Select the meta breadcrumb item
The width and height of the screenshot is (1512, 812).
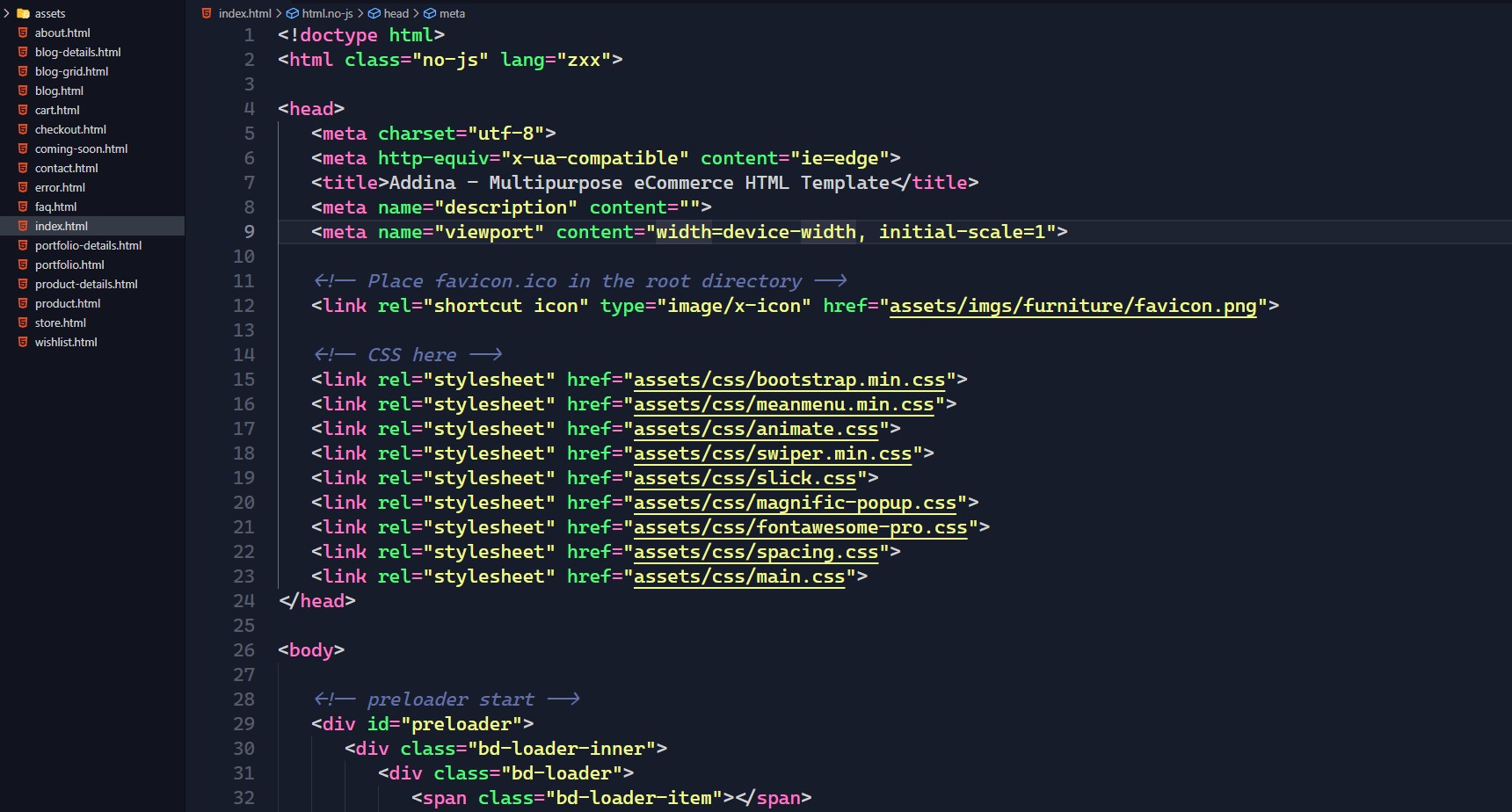(452, 13)
